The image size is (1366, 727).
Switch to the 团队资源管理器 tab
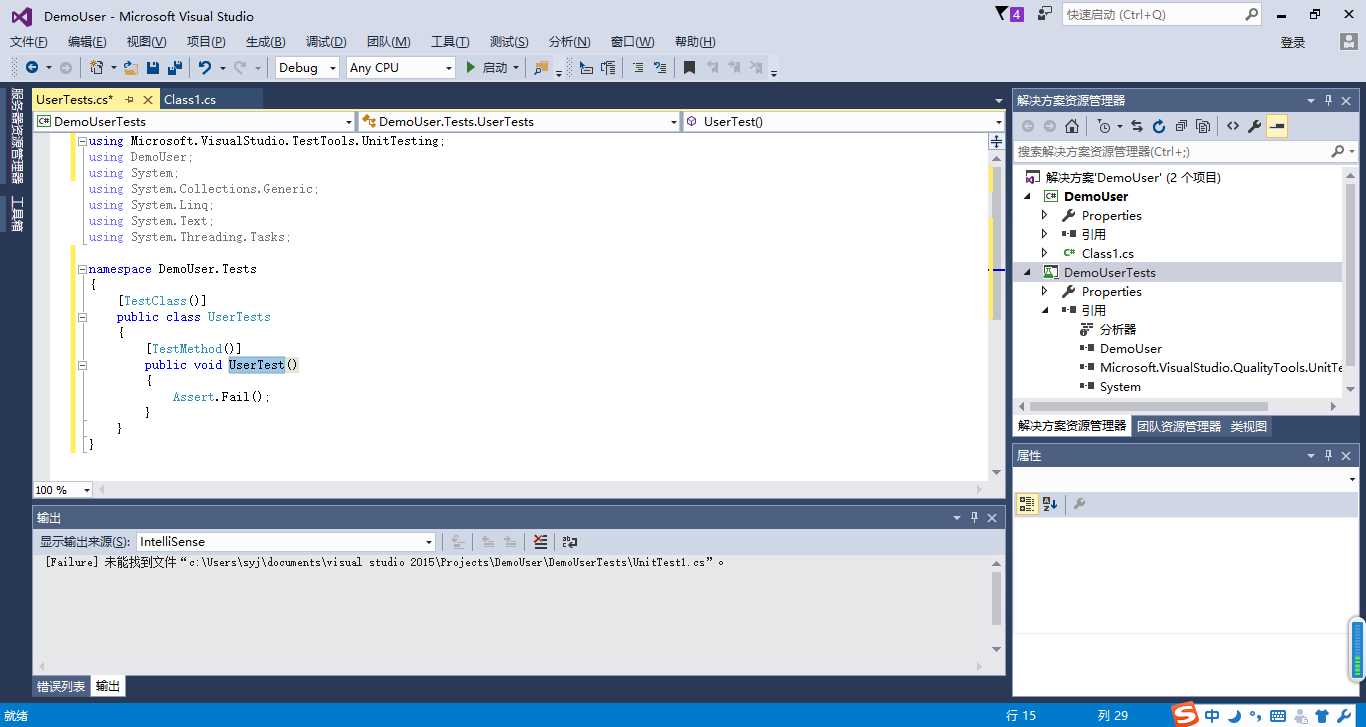[1179, 426]
